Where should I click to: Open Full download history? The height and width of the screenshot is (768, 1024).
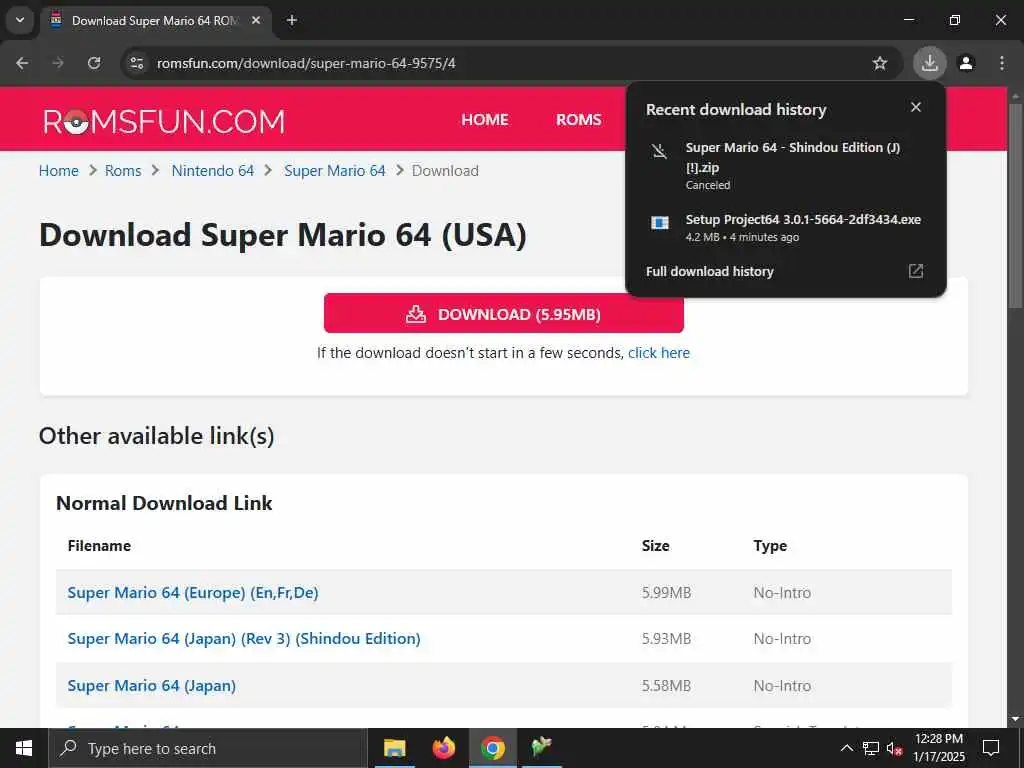pos(709,271)
